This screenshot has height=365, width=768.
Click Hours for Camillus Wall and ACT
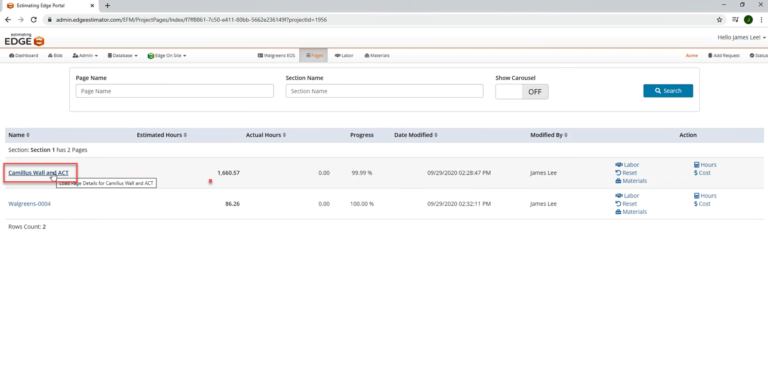pyautogui.click(x=705, y=165)
